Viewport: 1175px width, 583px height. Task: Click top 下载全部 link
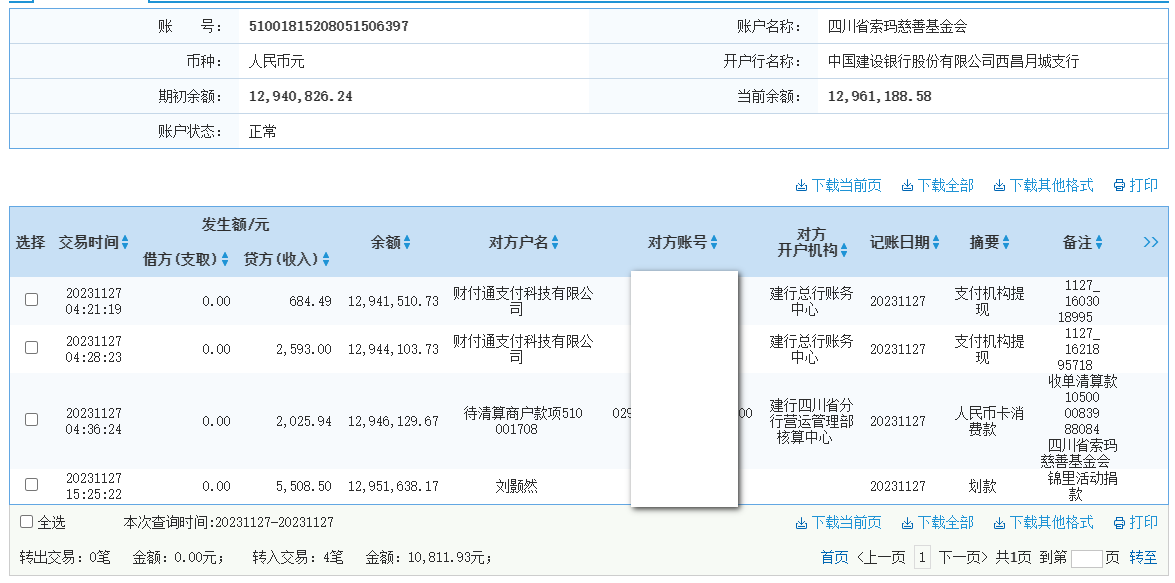coord(937,185)
